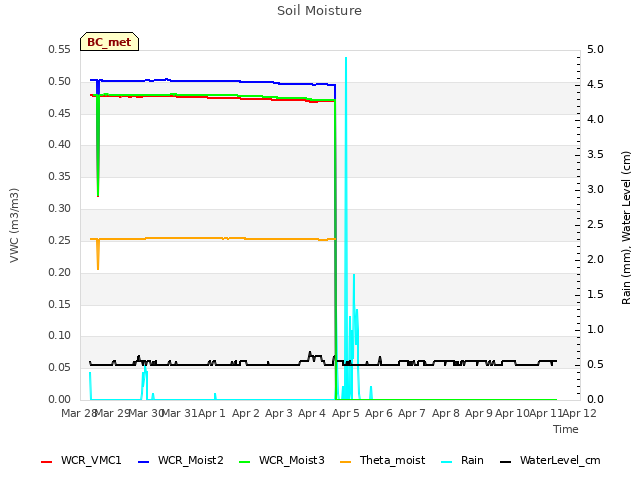Toggle WCR_Moist3 series in legend
Screen dimensions: 640x480
click(x=282, y=460)
